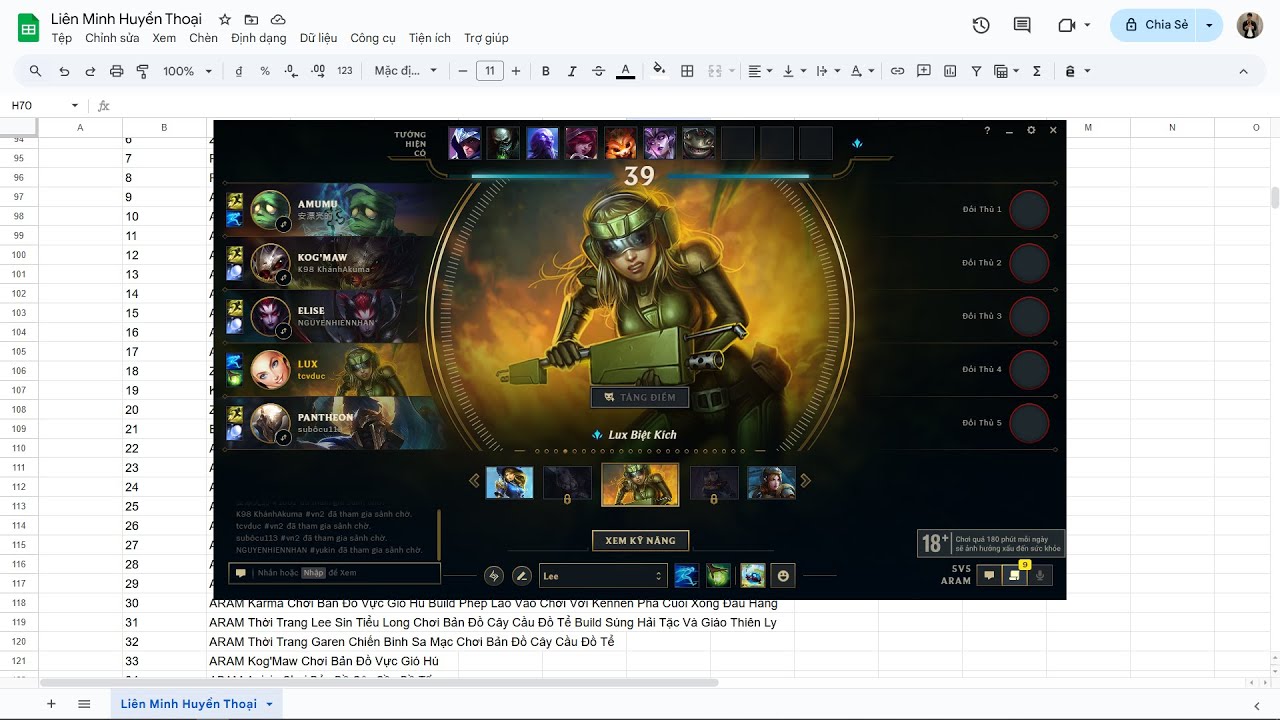This screenshot has width=1280, height=720.
Task: Open the Tệp menu
Action: pos(62,38)
